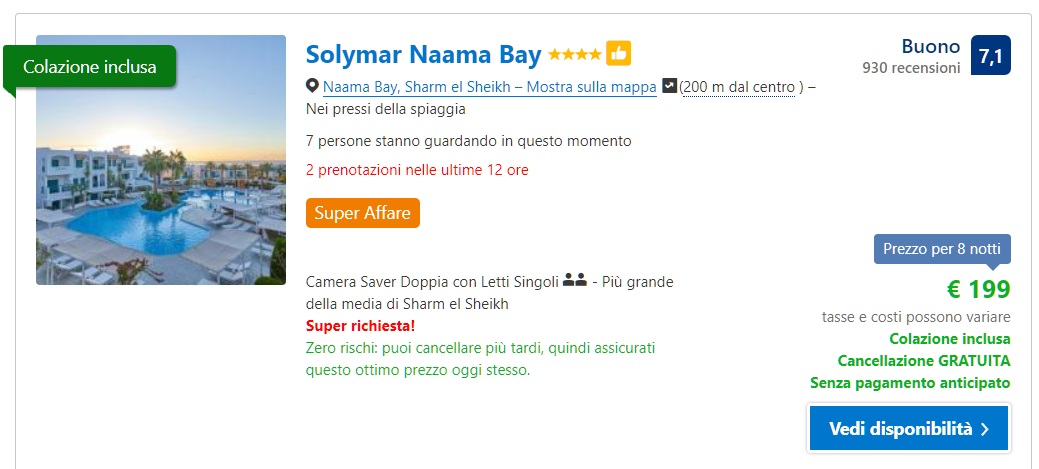Click the chevron arrow on Vedi disponibilità
This screenshot has height=469, width=1039.
(984, 429)
